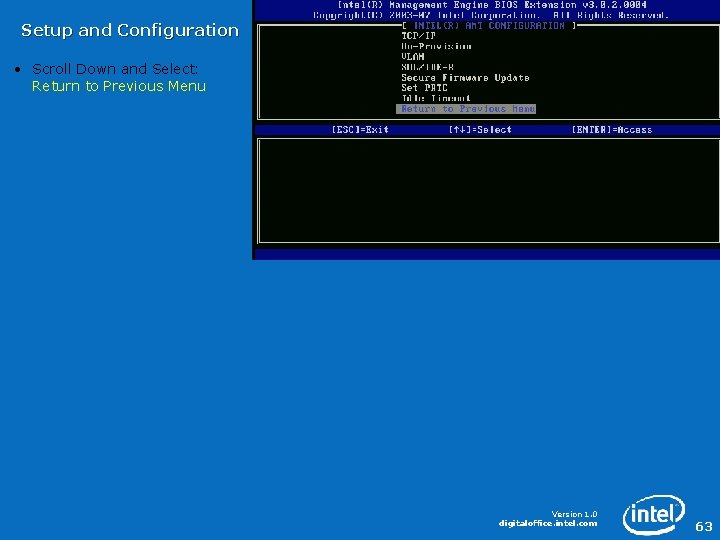Screen dimensions: 720x540
Task: Open the digitaloffice.intel.com link
Action: pyautogui.click(x=548, y=523)
